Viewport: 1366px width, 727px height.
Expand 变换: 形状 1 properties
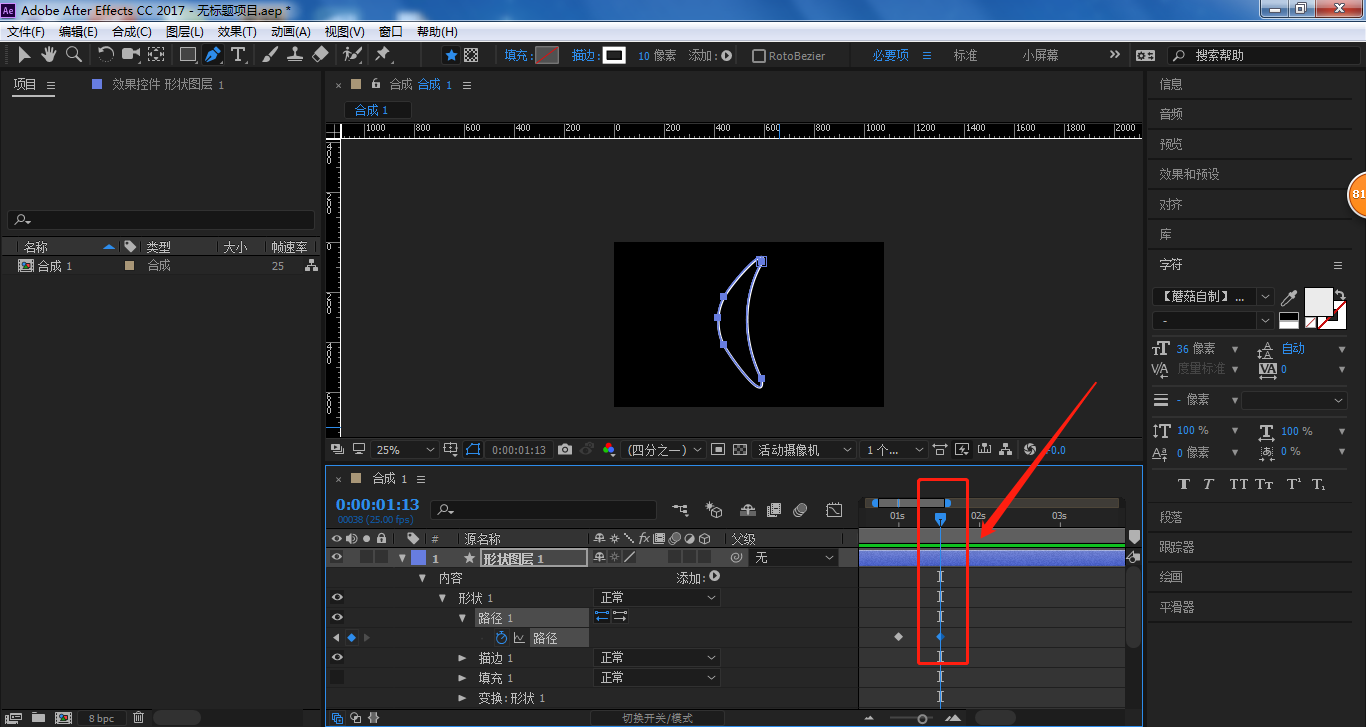pos(462,698)
